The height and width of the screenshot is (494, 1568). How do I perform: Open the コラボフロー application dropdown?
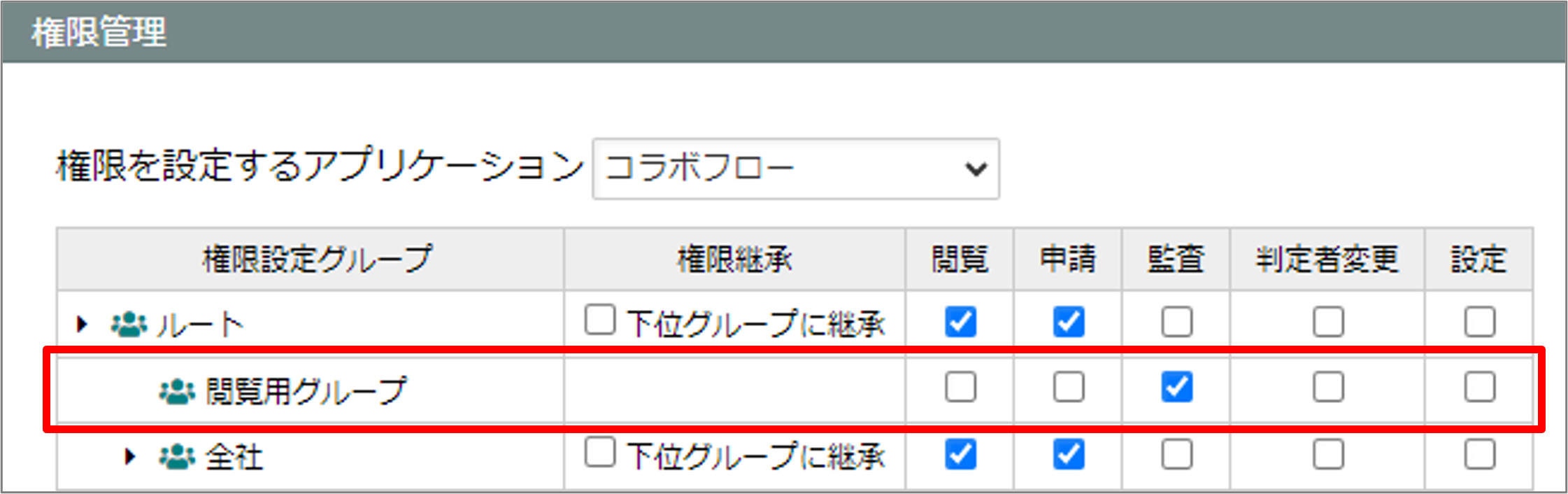(x=796, y=169)
